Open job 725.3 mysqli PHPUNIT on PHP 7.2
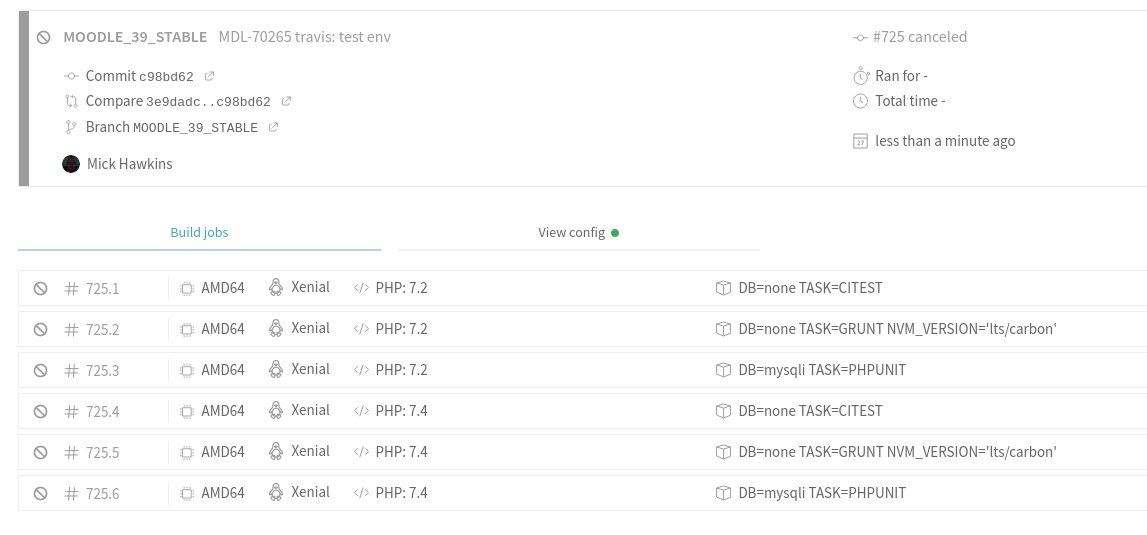1147x535 pixels. (582, 370)
